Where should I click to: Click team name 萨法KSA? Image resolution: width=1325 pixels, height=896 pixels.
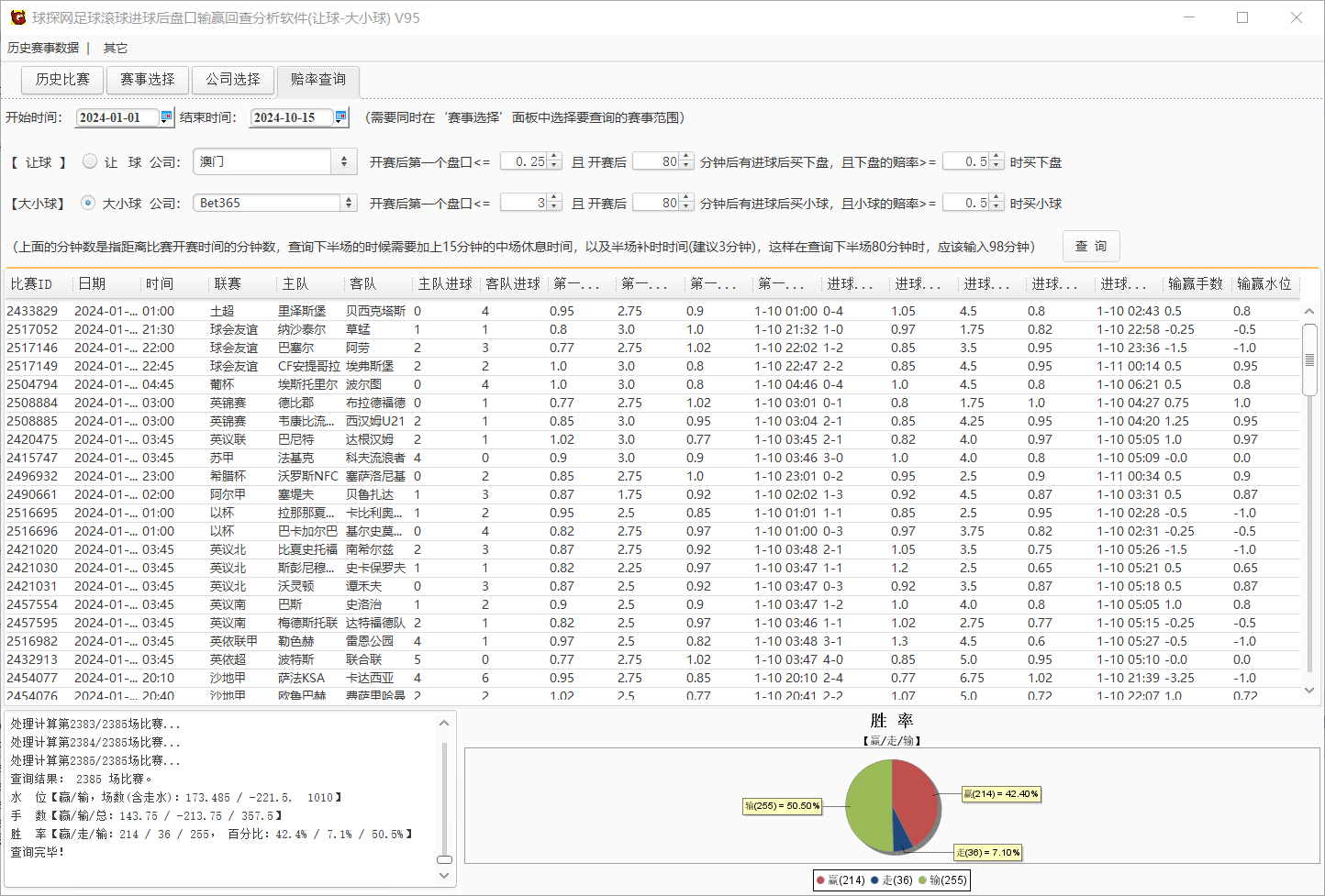tap(302, 678)
